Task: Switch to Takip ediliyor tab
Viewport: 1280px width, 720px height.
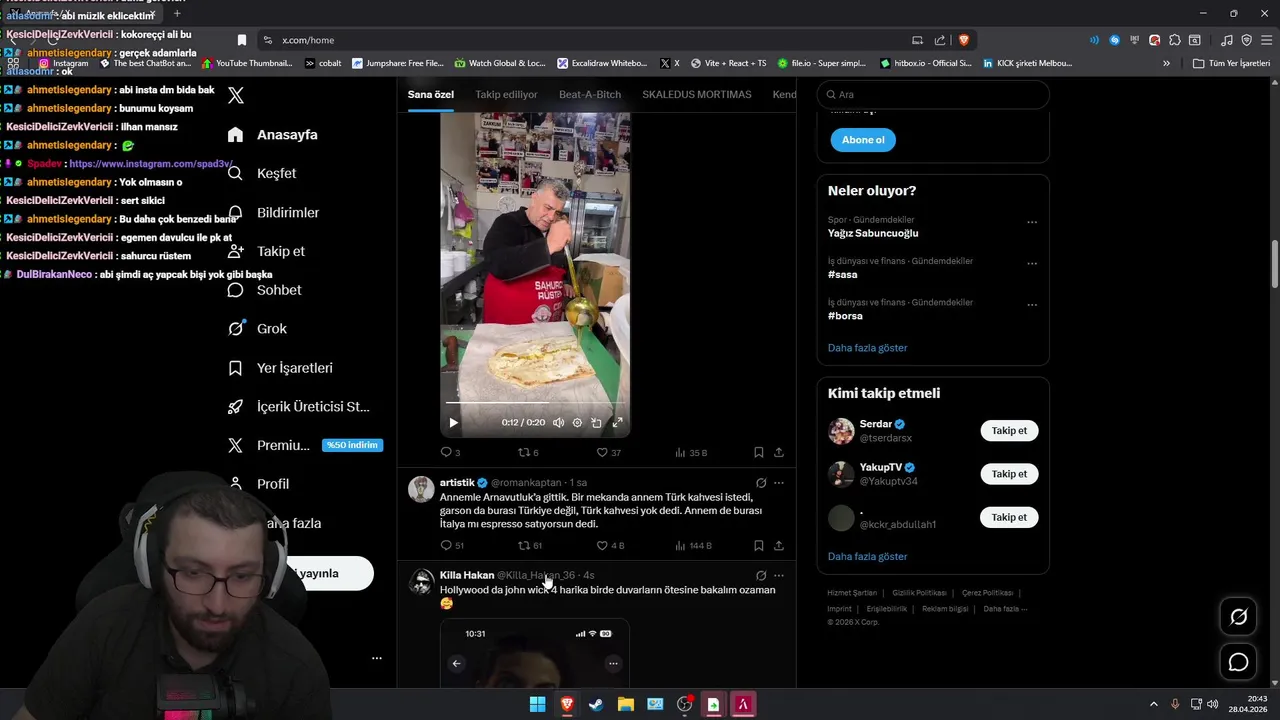Action: click(x=506, y=94)
